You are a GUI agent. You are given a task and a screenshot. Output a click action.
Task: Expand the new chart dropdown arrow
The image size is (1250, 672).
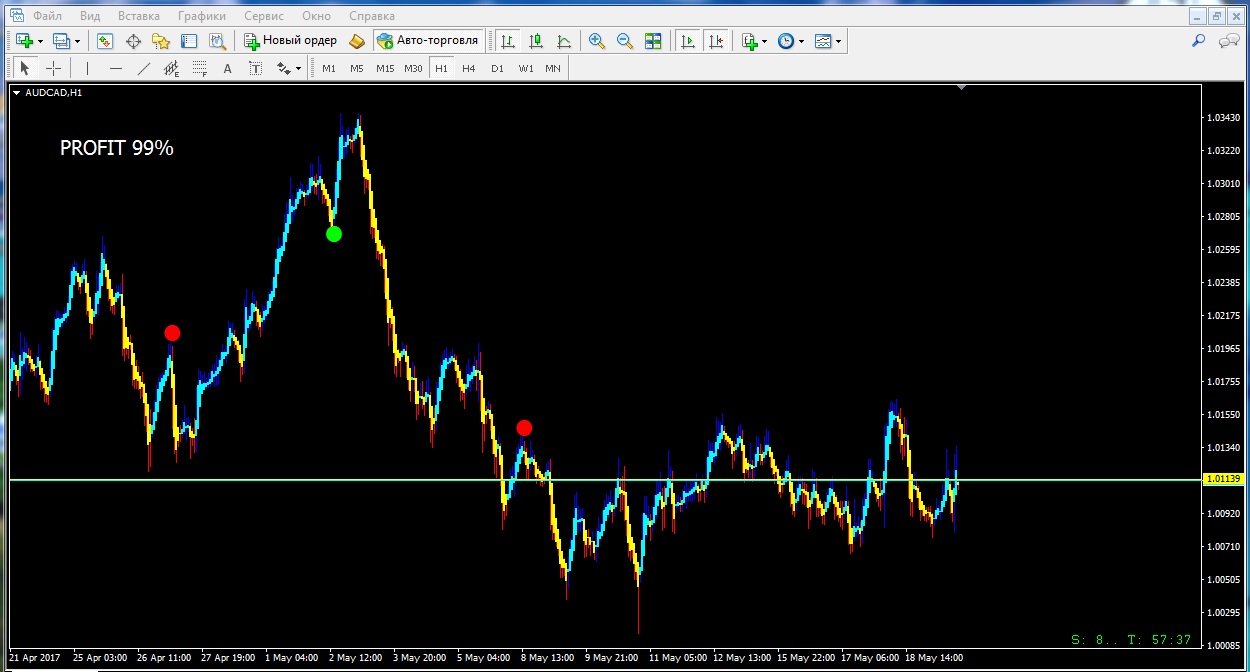[40, 41]
